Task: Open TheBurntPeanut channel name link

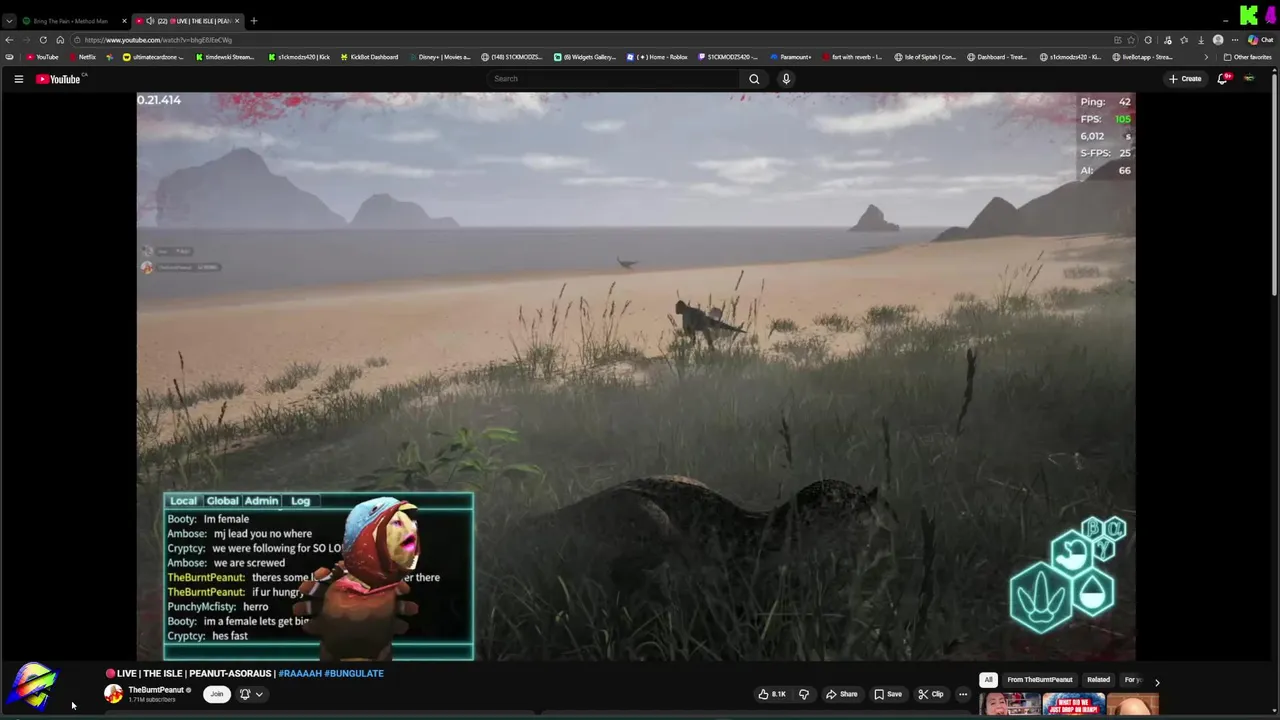Action: tap(156, 690)
